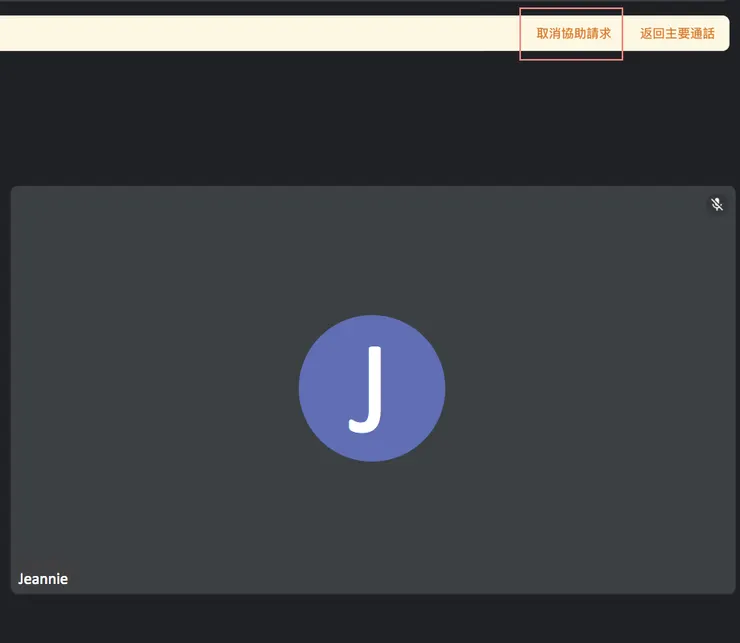Click the Jeannie name label
Screen dimensions: 740x643
click(43, 579)
